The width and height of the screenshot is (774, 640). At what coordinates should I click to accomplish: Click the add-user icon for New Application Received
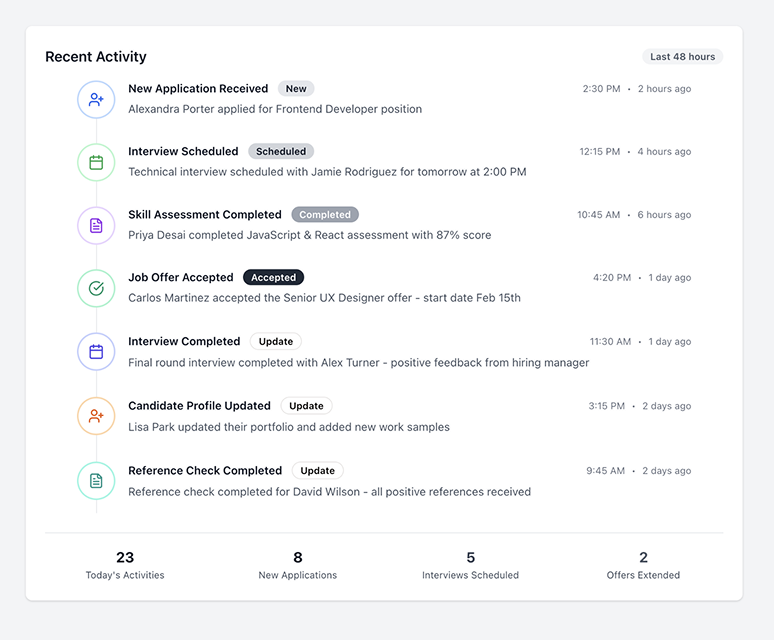pyautogui.click(x=96, y=100)
